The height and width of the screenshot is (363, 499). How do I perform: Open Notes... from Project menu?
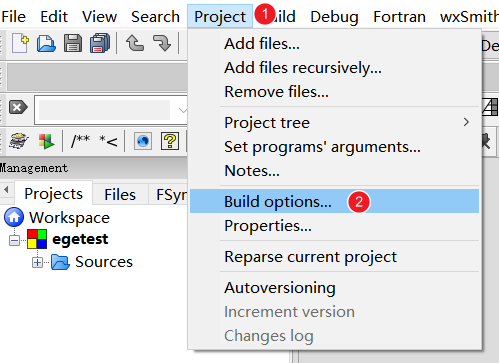coord(334,171)
